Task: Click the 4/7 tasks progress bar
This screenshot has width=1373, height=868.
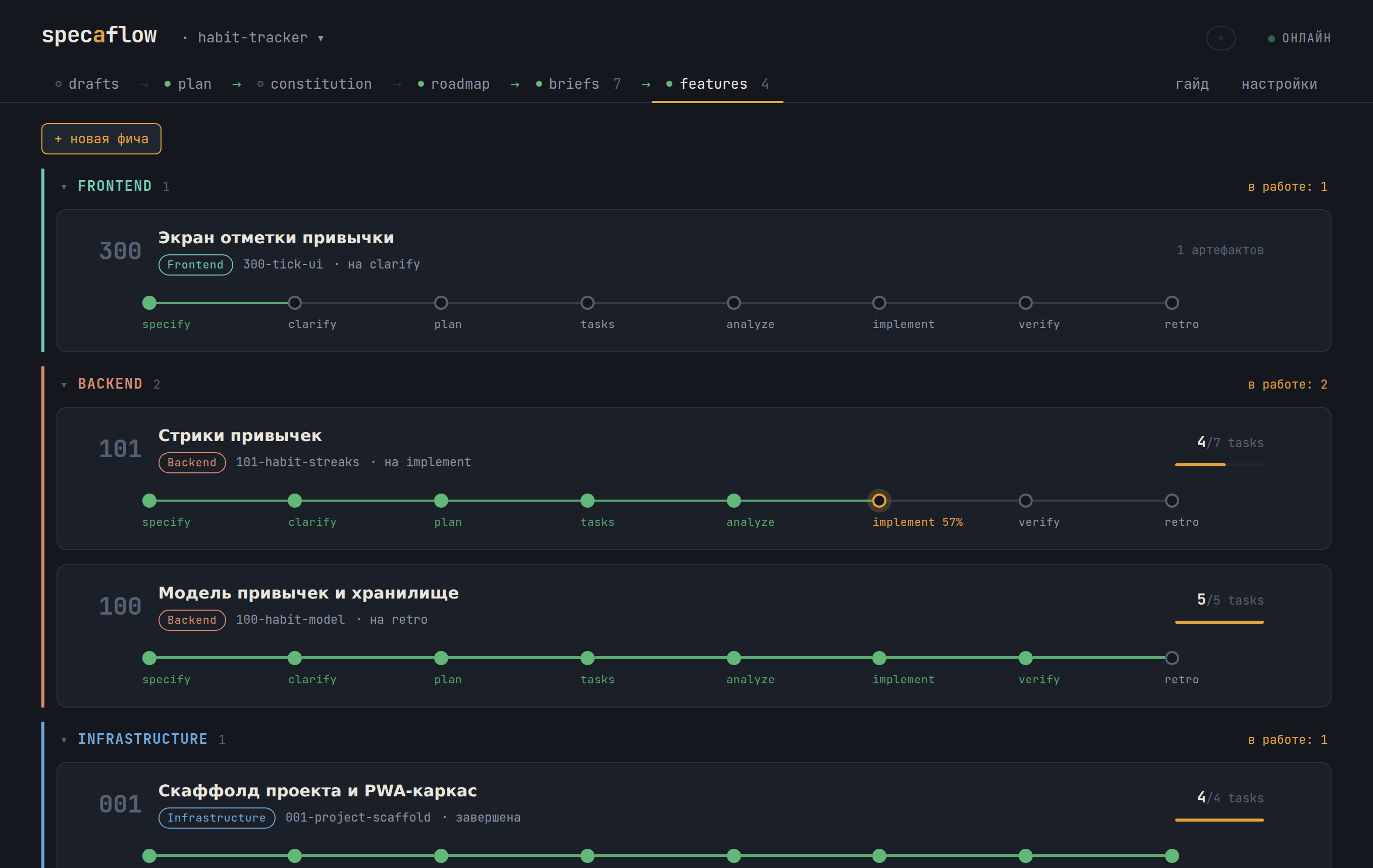Action: point(1219,465)
